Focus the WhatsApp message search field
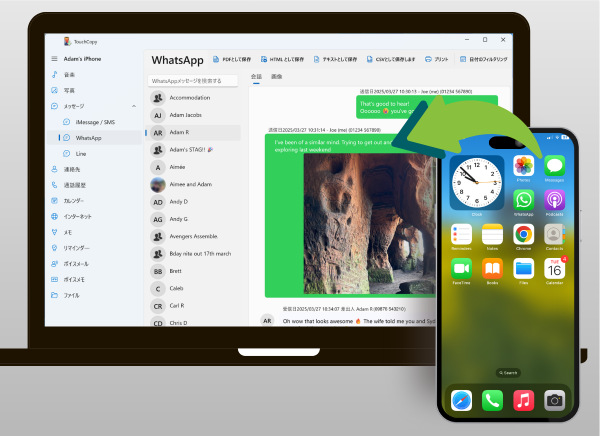This screenshot has width=600, height=436. [193, 81]
